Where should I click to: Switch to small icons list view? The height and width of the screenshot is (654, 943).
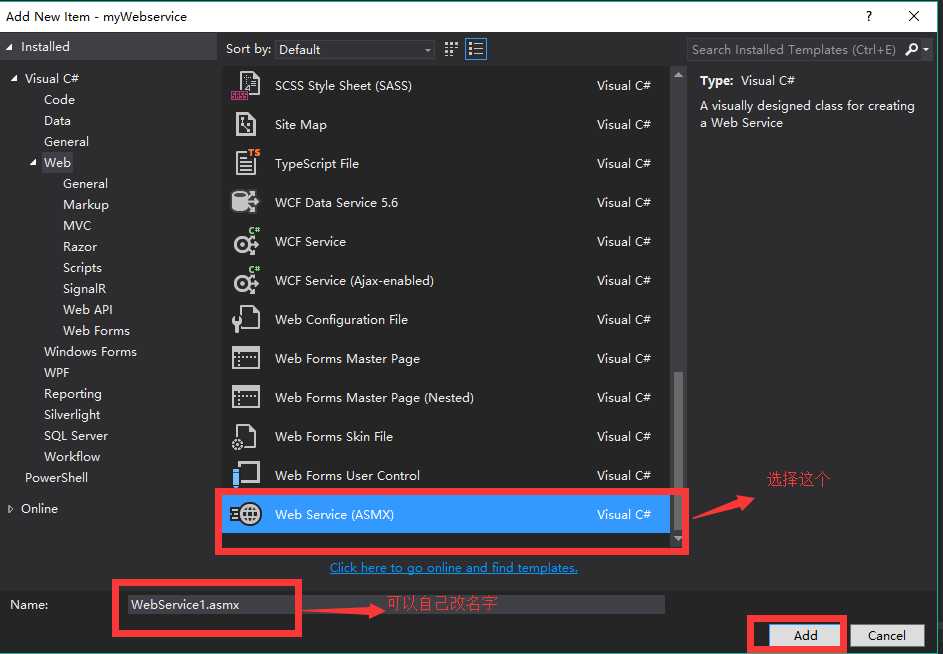click(x=476, y=49)
